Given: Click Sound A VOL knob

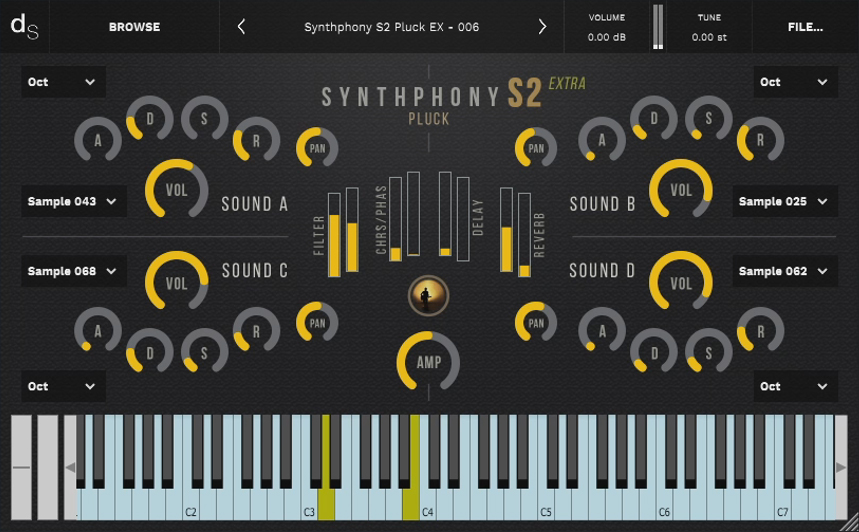Looking at the screenshot, I should (x=176, y=190).
